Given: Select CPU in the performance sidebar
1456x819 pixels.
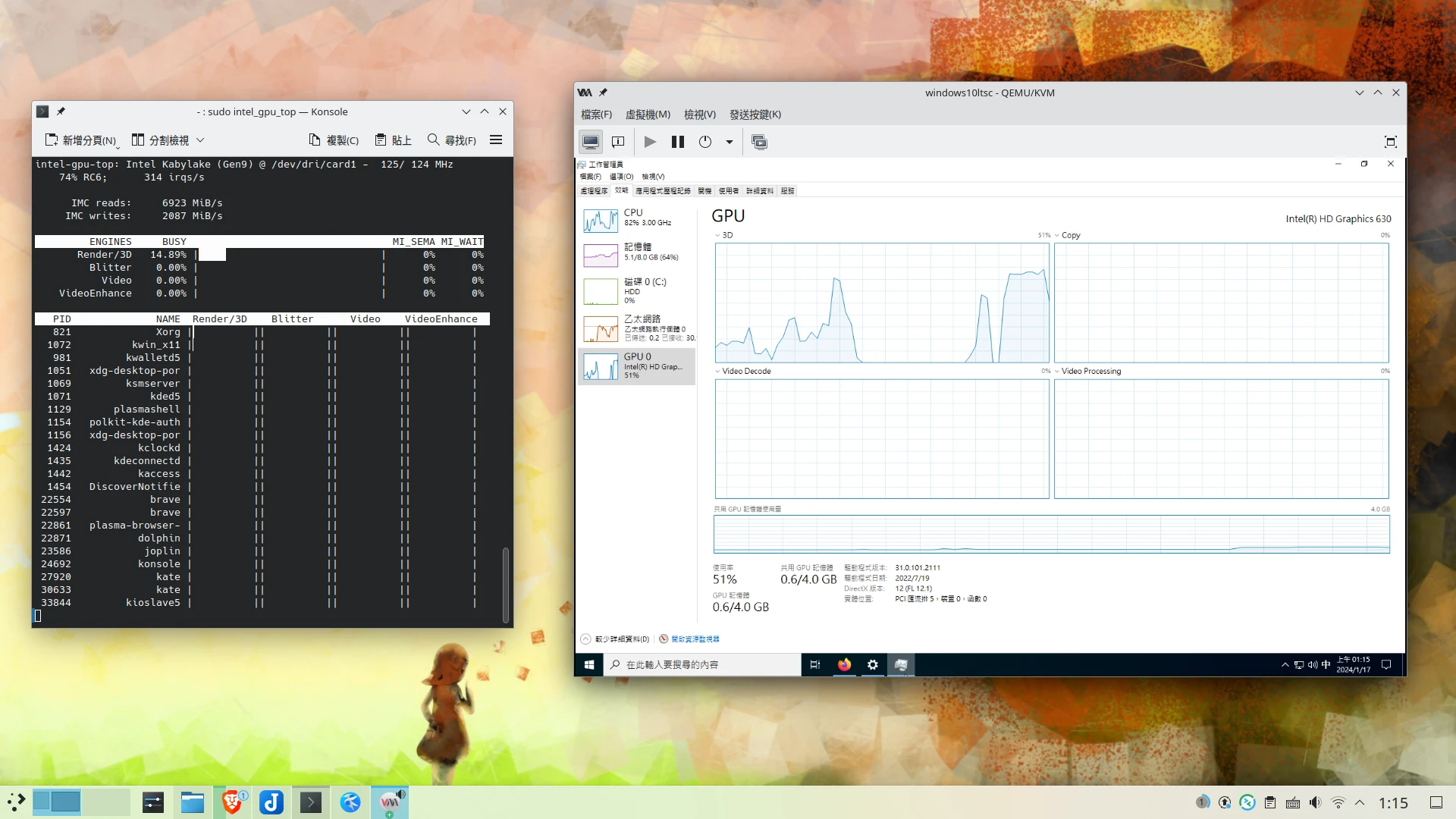Looking at the screenshot, I should (x=637, y=218).
